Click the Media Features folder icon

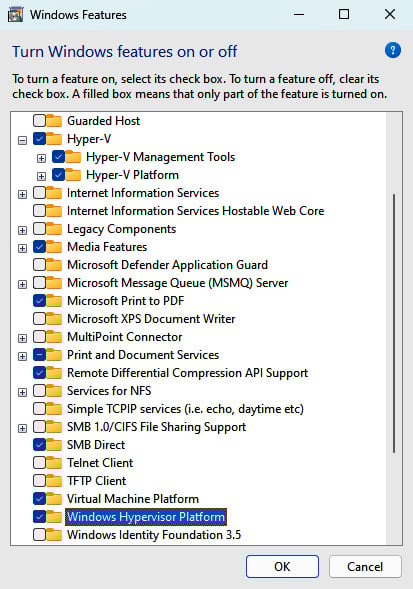[x=54, y=247]
